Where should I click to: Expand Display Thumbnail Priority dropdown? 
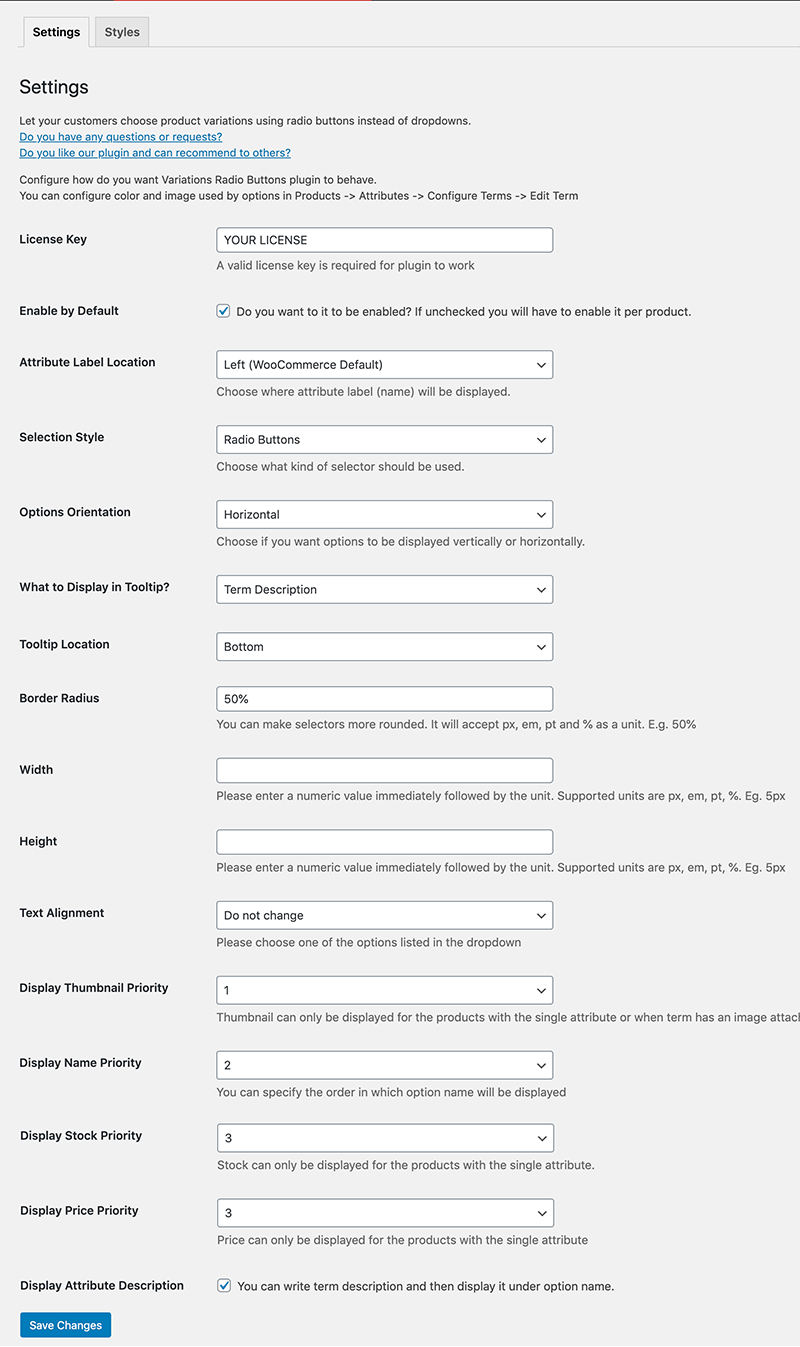[x=384, y=991]
